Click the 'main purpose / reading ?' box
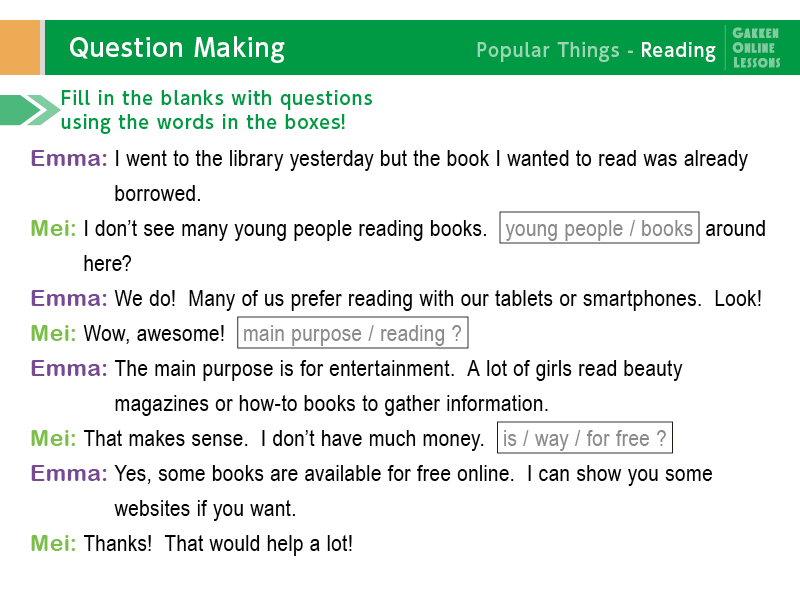Viewport: 800px width, 600px height. pyautogui.click(x=353, y=333)
